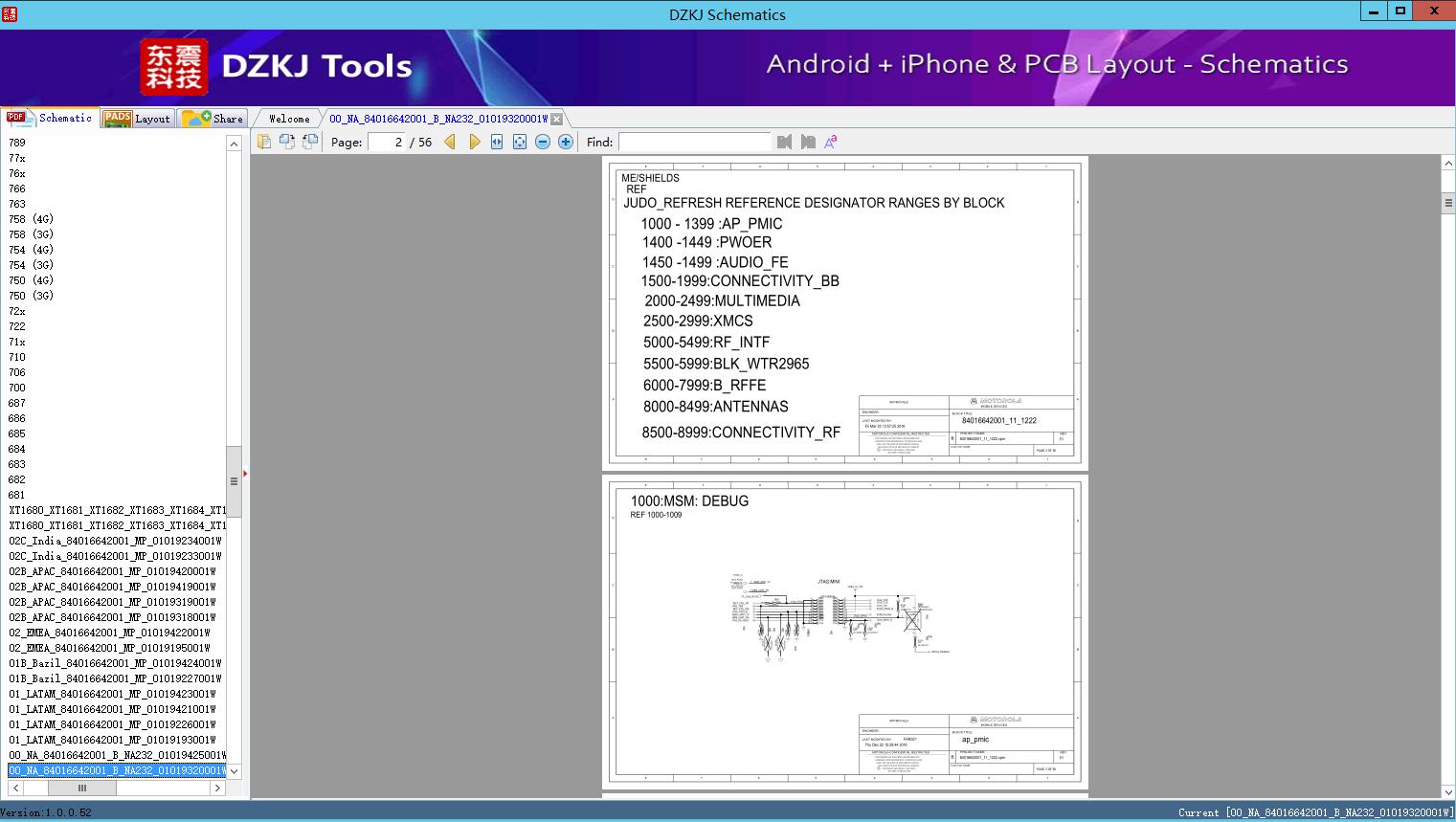Zoom out with the minus icon
1456x822 pixels.
pos(543,142)
